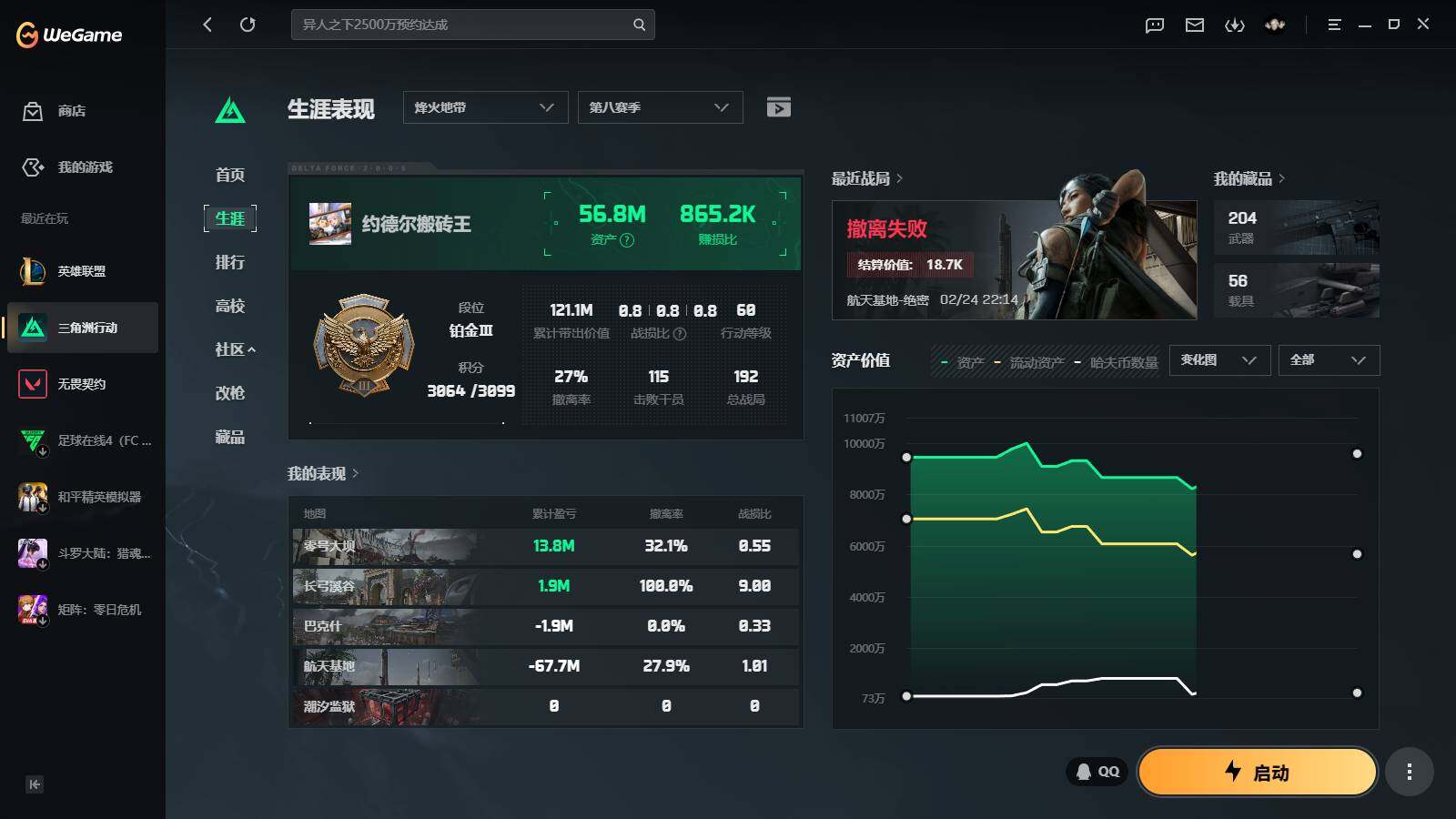Viewport: 1456px width, 819px height.
Task: Refresh the page with the reload icon
Action: [248, 25]
